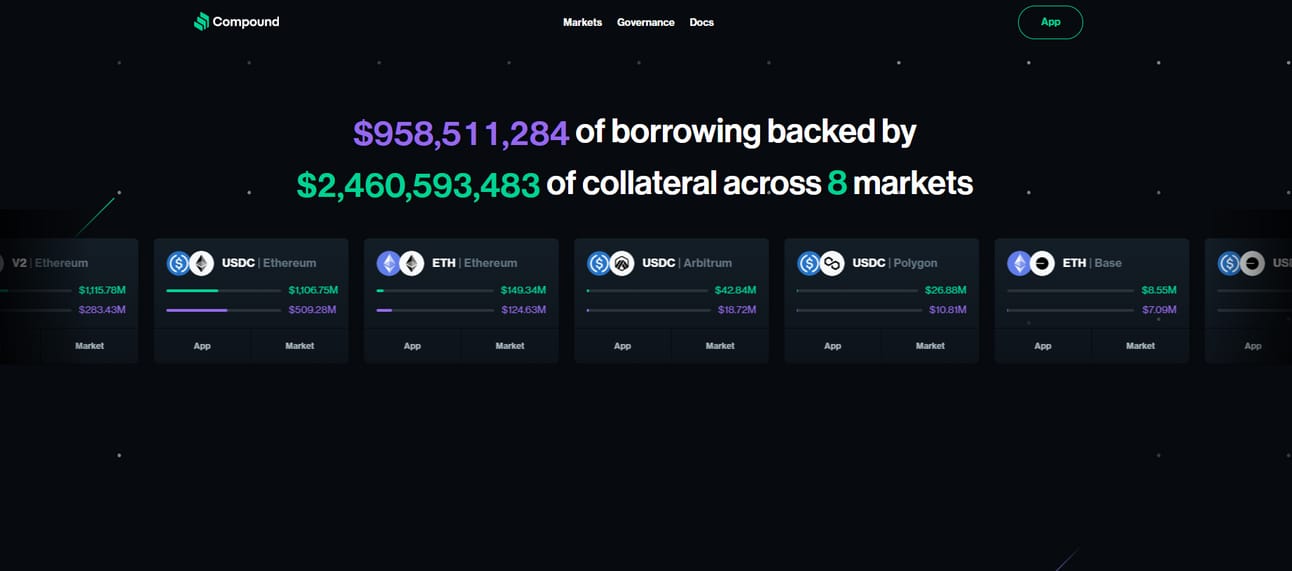Launch the App via outlined header button

coord(1050,22)
